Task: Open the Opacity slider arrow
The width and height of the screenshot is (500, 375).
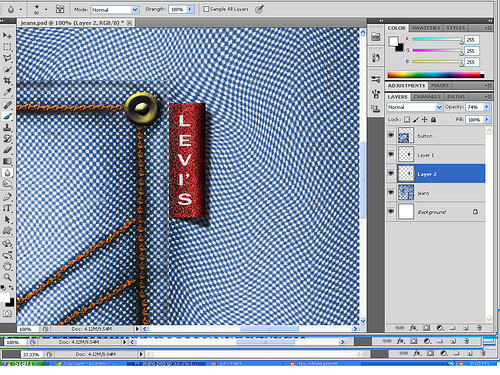Action: pyautogui.click(x=487, y=107)
